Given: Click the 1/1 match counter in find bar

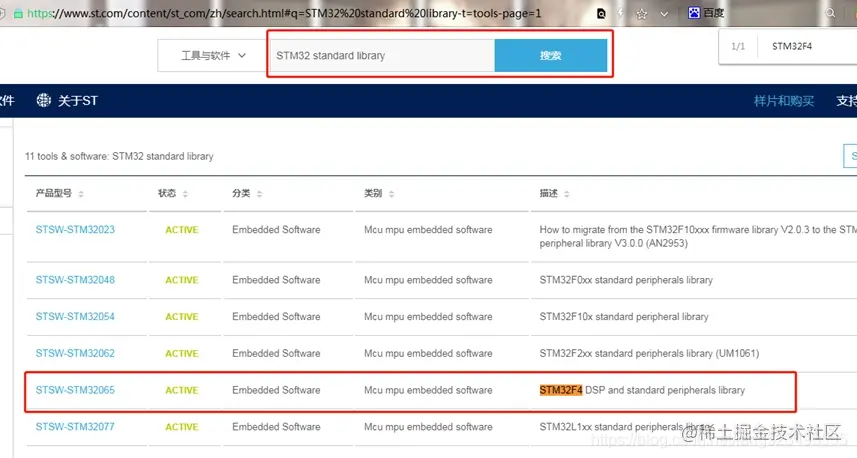Looking at the screenshot, I should coord(738,46).
